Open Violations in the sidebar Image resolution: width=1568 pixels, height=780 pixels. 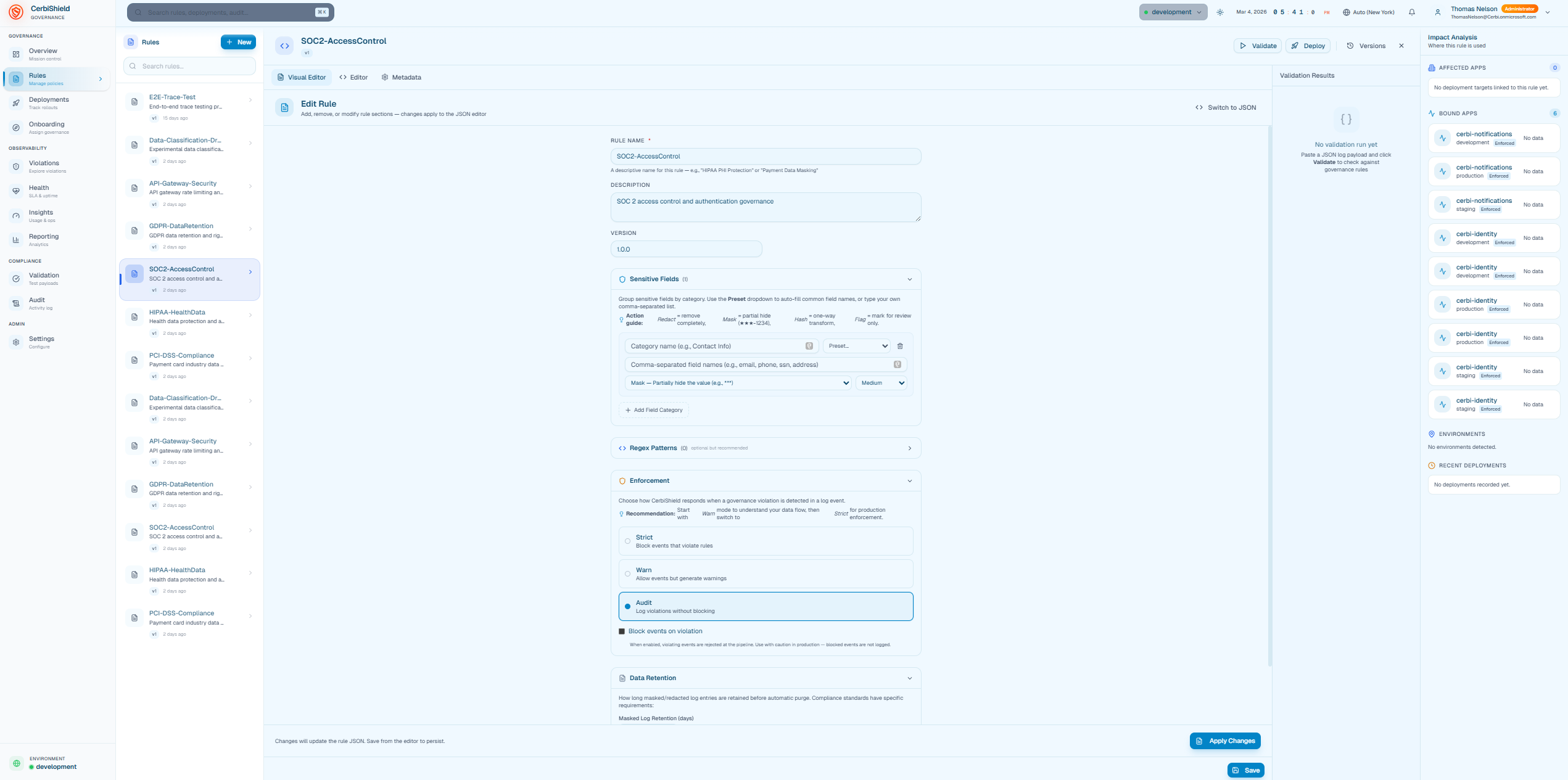click(x=44, y=166)
